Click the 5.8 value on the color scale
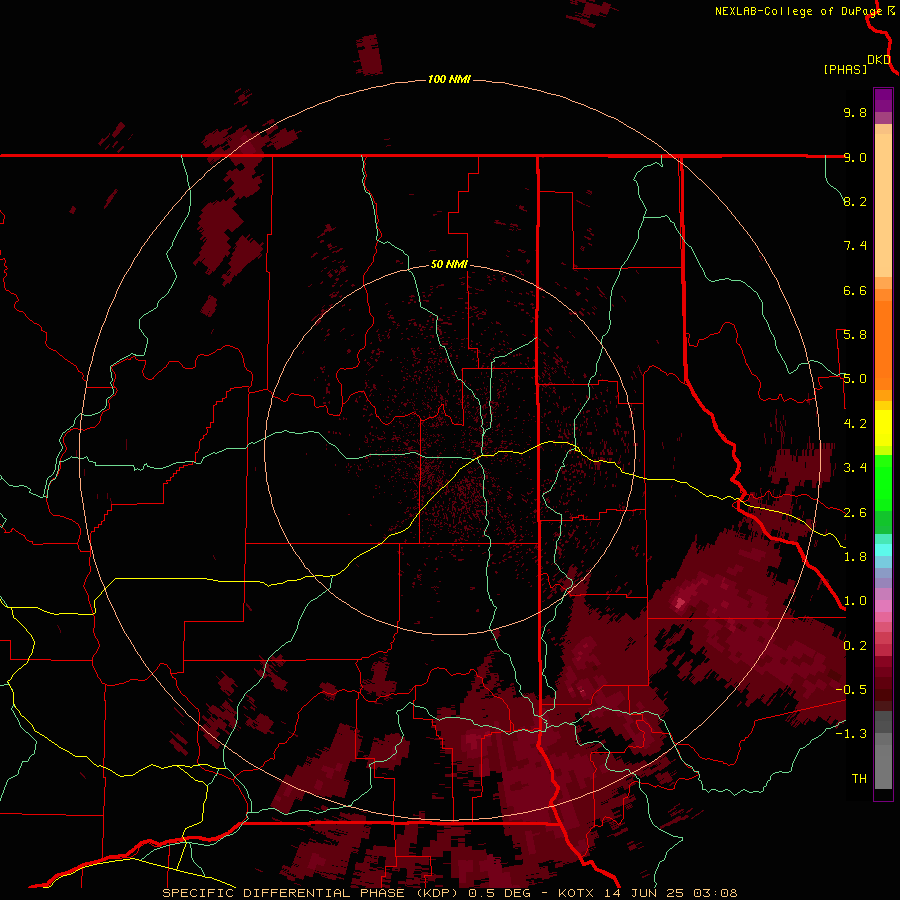 [855, 335]
